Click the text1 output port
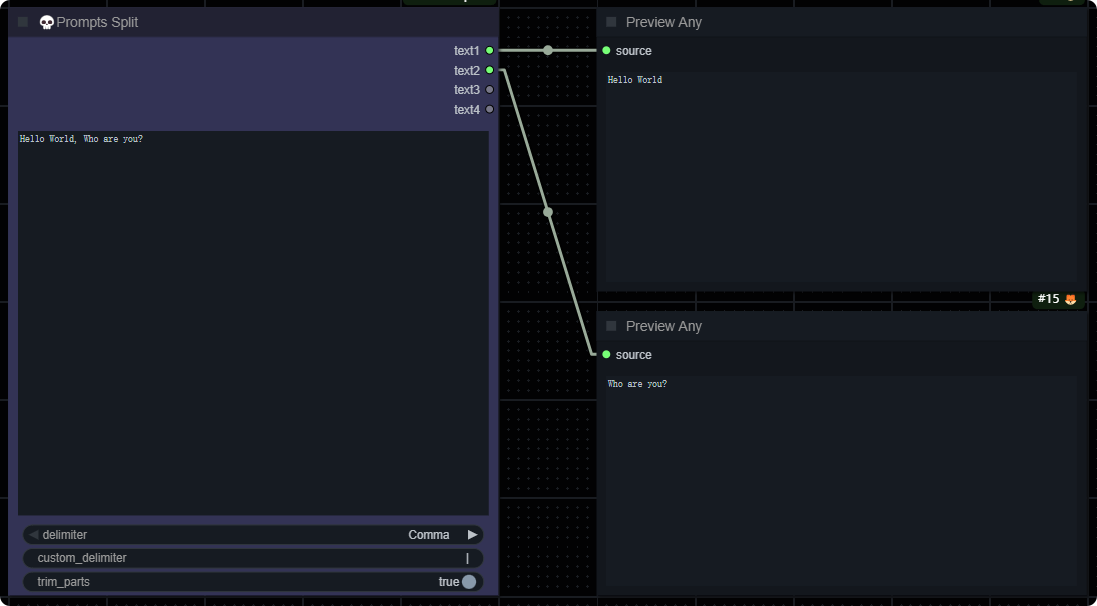Viewport: 1097px width, 606px height. click(x=489, y=50)
